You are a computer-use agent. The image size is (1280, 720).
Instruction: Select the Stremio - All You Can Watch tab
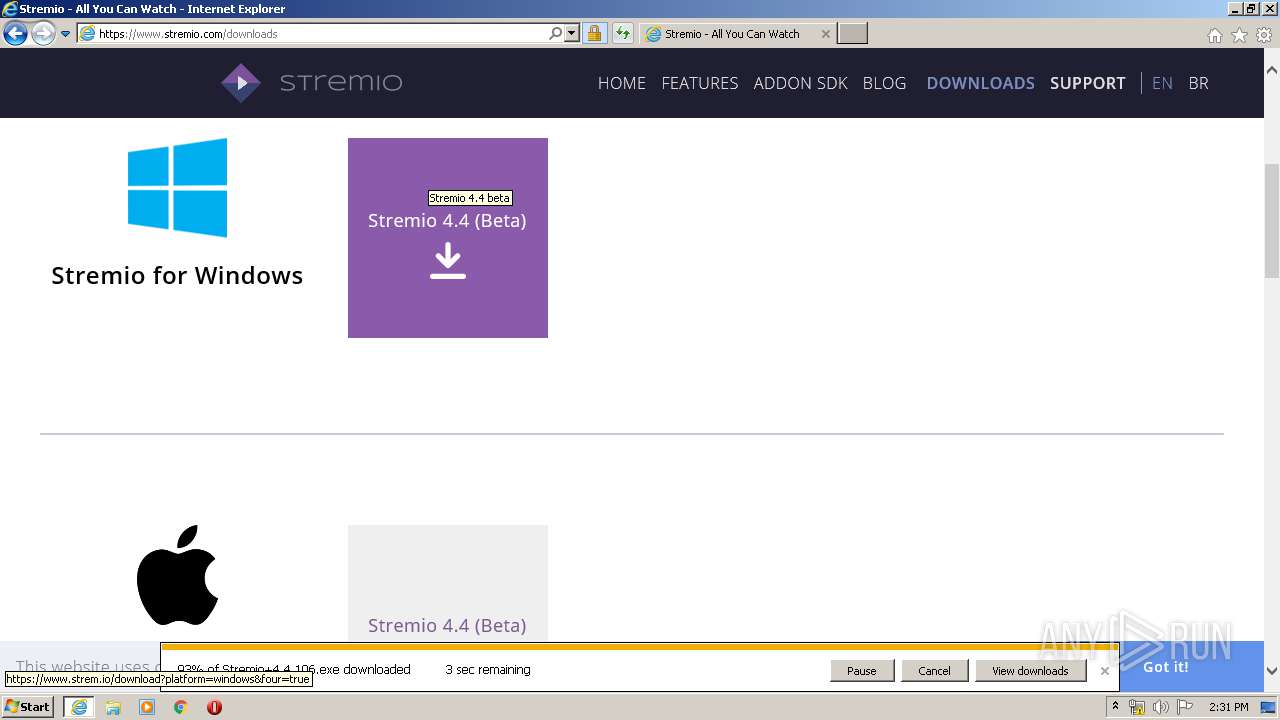point(737,34)
